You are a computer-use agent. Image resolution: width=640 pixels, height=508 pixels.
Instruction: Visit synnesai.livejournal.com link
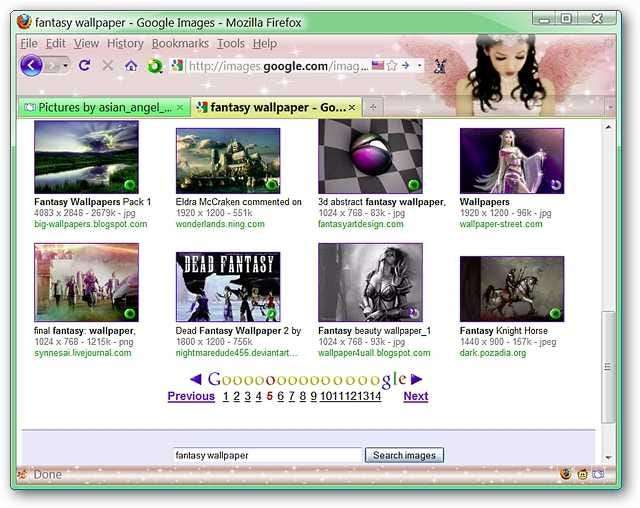pyautogui.click(x=83, y=353)
